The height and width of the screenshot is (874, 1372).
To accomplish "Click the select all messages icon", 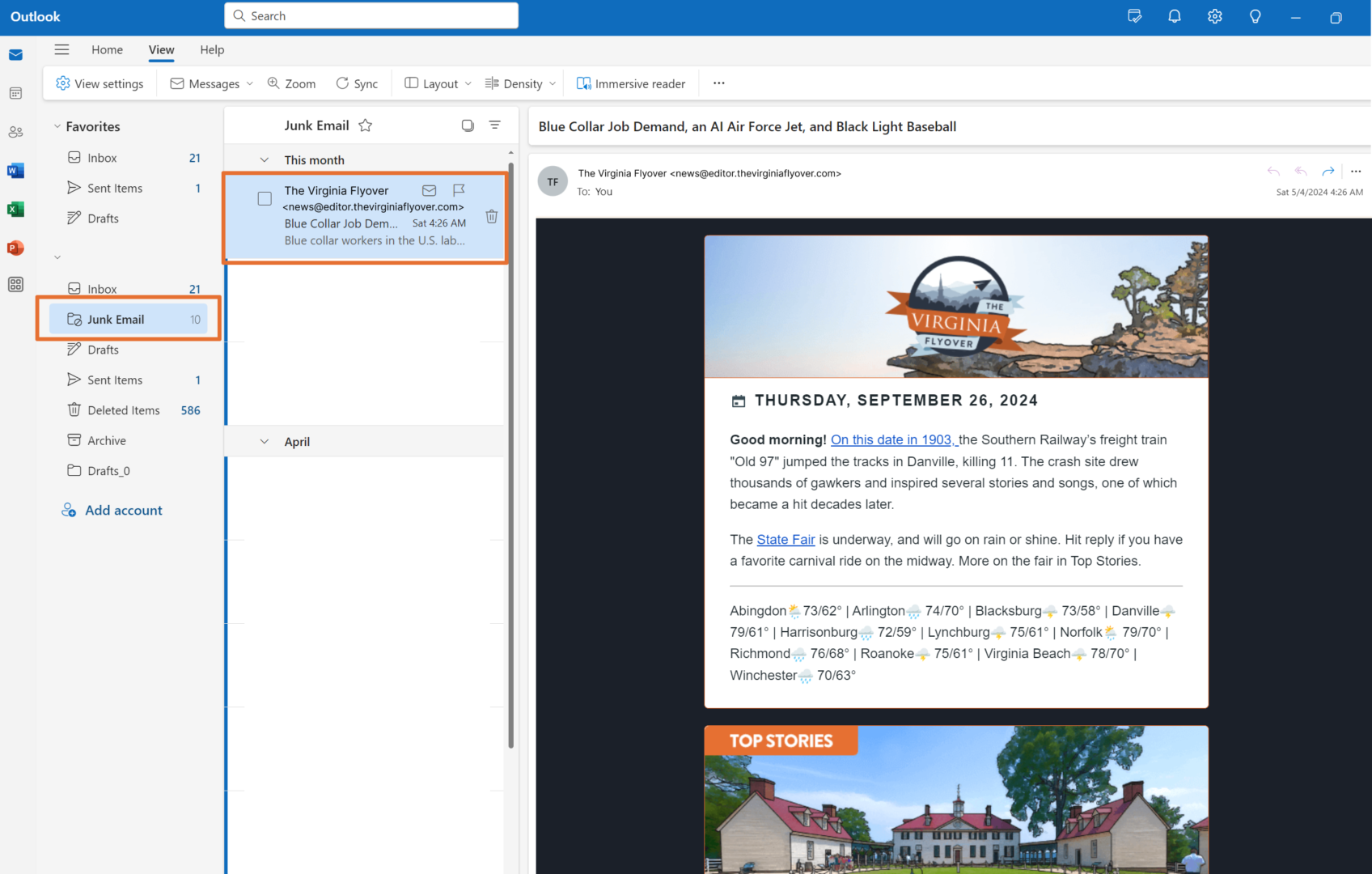I will (x=468, y=125).
